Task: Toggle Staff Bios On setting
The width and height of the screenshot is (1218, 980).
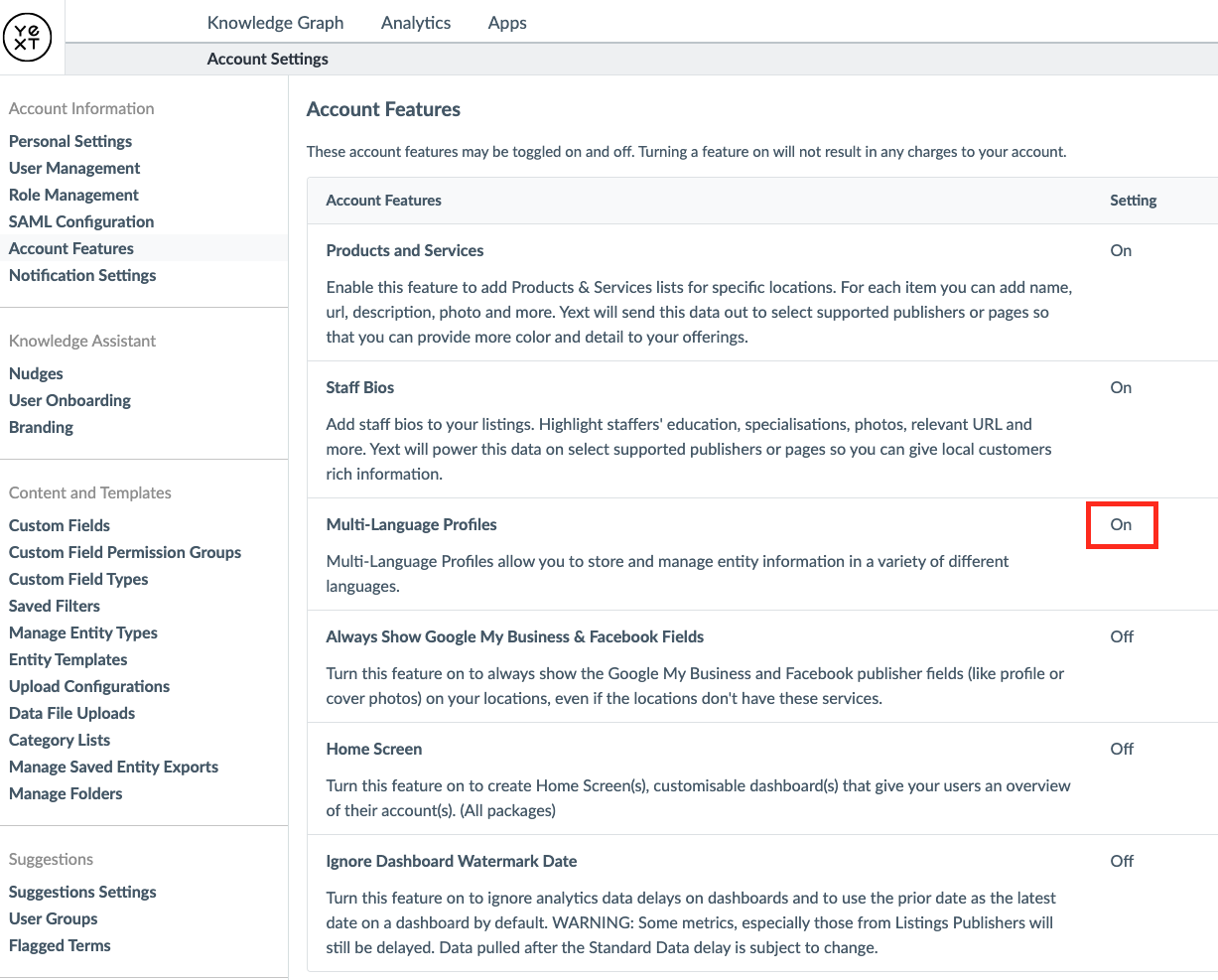Action: click(x=1121, y=387)
